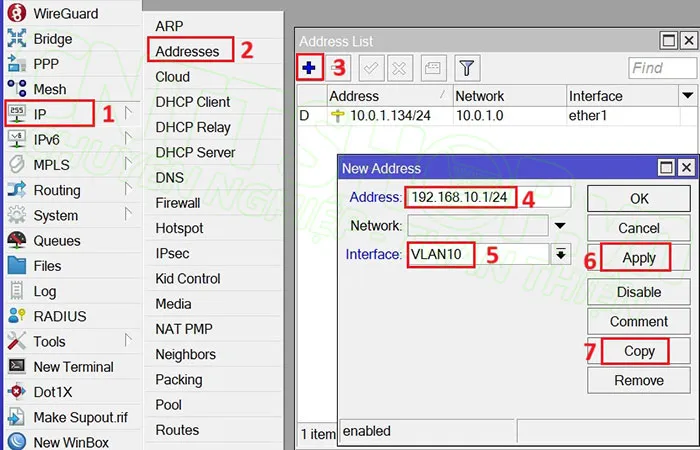700x450 pixels.
Task: Expand the IPv6 submenu arrow
Action: coord(129,139)
